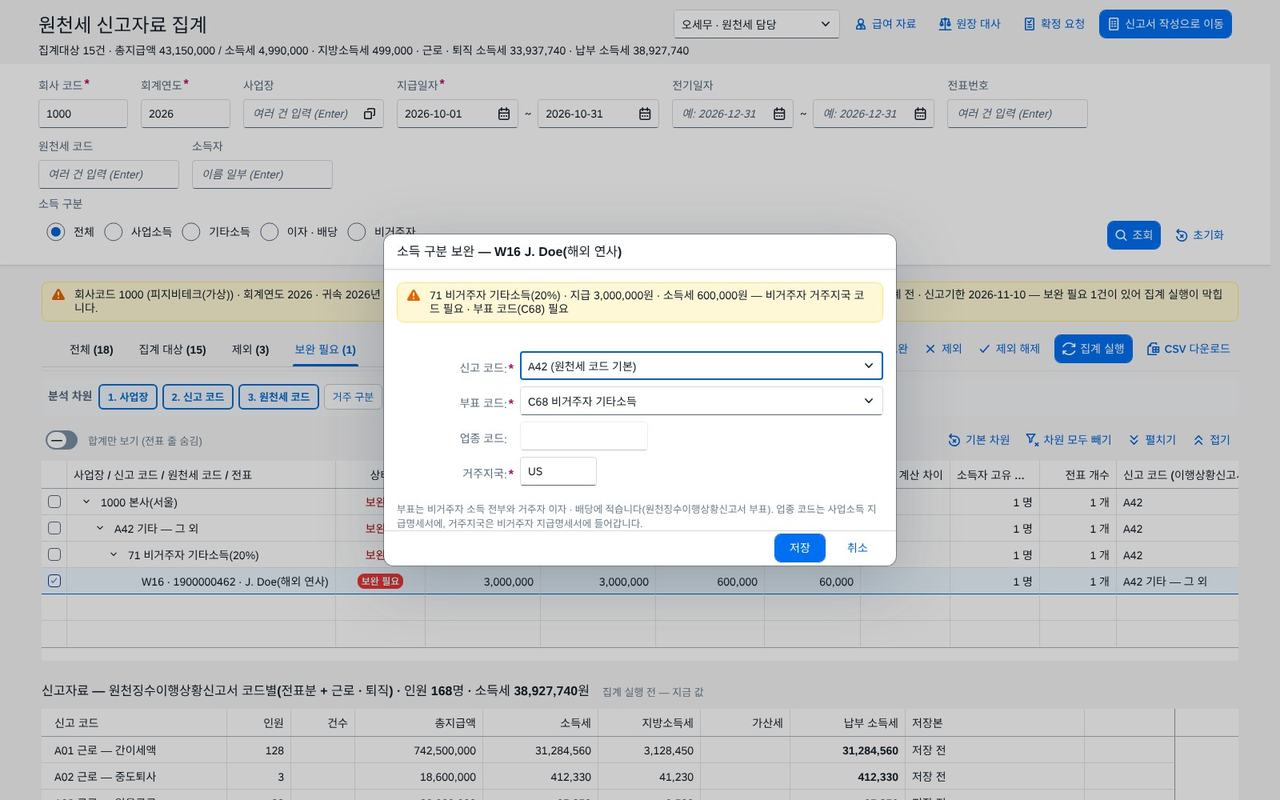Open calendar for 지급일자 end date 2026-10-31
The image size is (1280, 800).
645,114
